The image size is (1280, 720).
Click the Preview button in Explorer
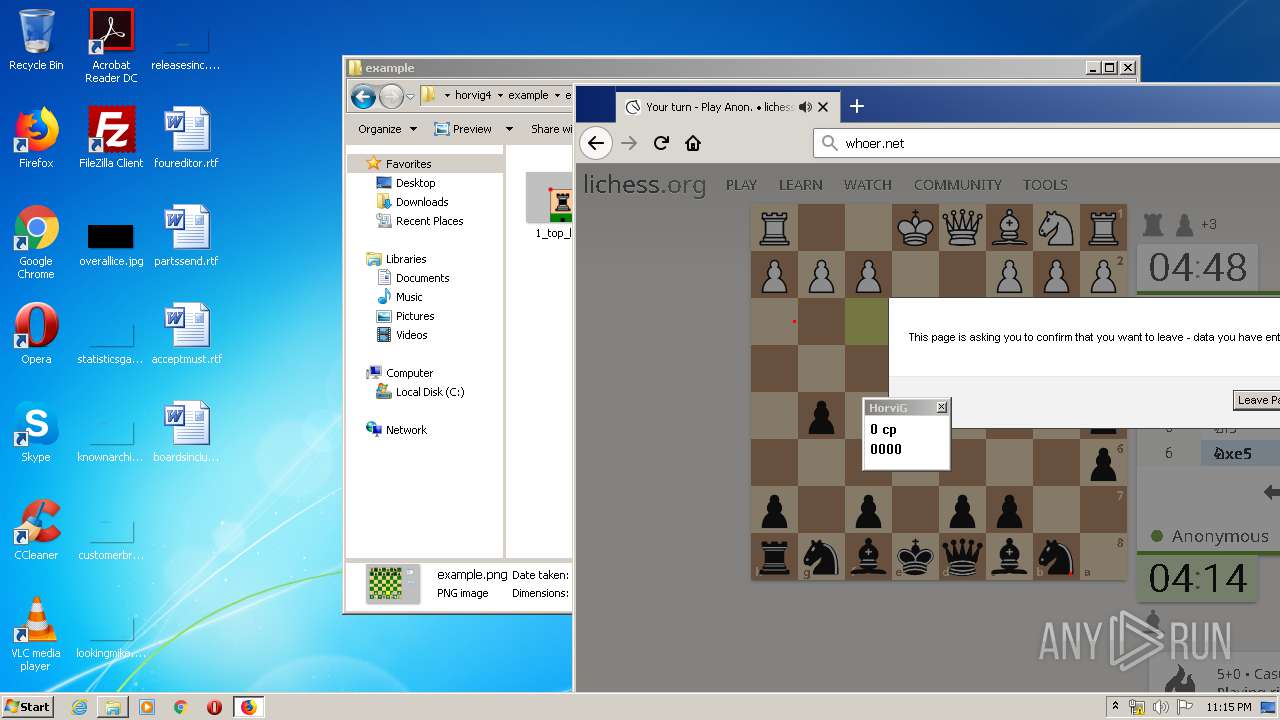[x=463, y=128]
